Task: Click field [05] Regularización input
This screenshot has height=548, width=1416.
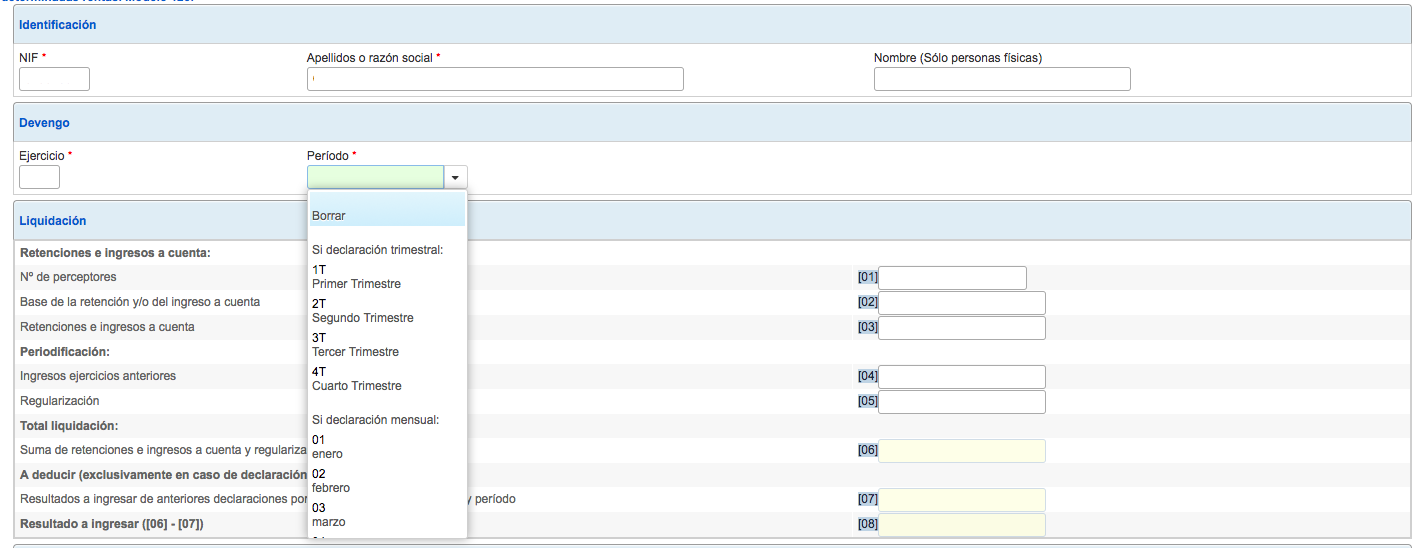Action: coord(961,402)
